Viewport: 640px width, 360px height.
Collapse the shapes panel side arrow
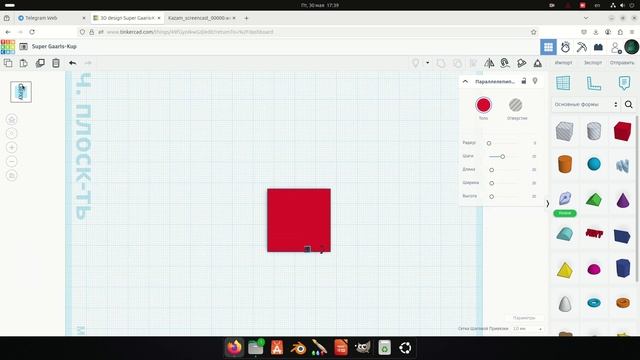pyautogui.click(x=548, y=203)
